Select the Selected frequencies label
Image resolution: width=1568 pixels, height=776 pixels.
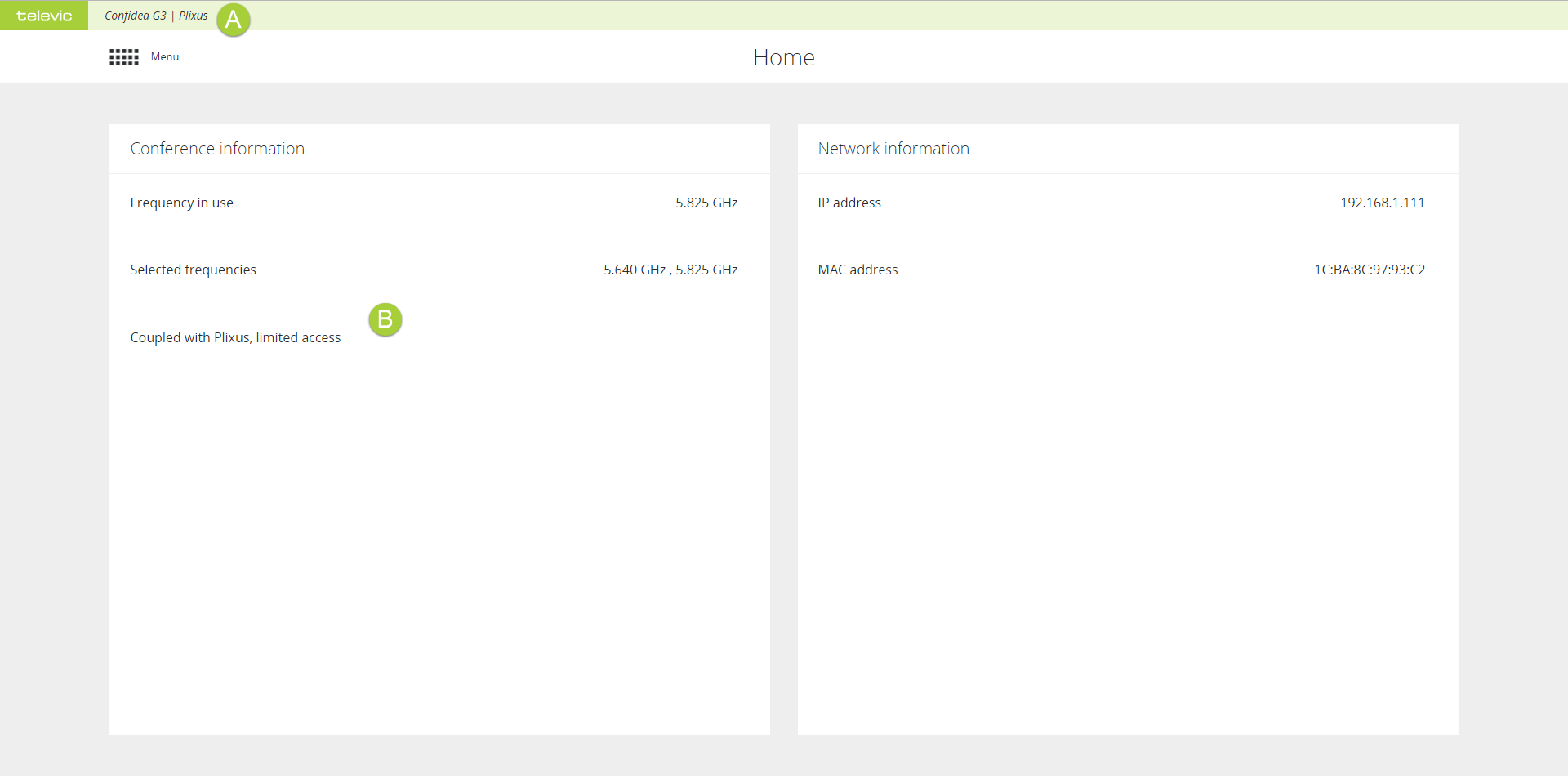tap(193, 270)
